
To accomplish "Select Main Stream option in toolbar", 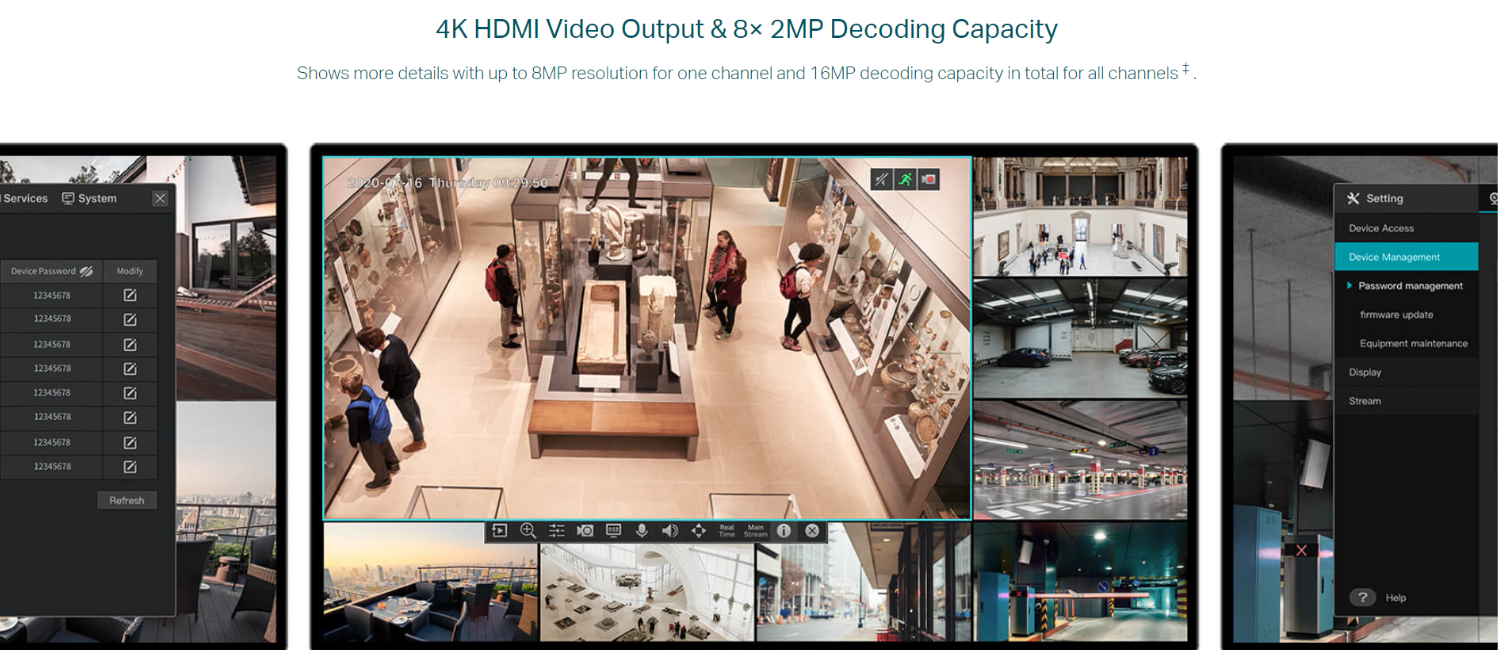I will click(755, 531).
